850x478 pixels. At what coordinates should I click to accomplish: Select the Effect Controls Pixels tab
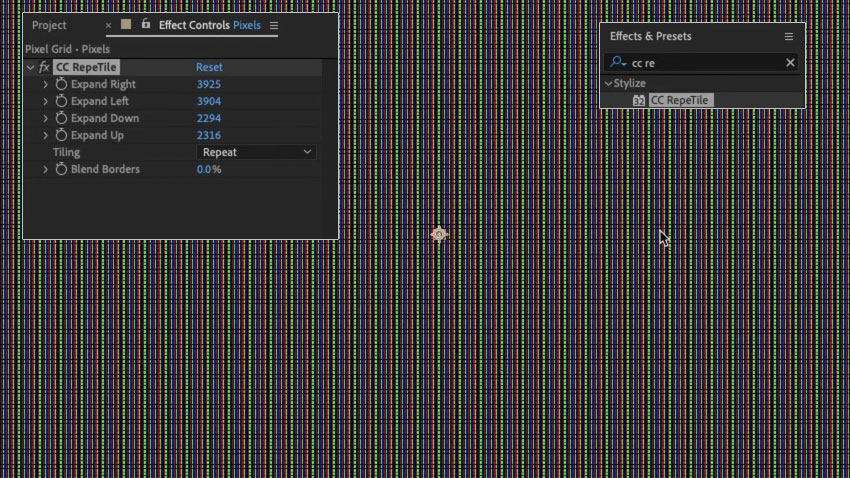[209, 25]
